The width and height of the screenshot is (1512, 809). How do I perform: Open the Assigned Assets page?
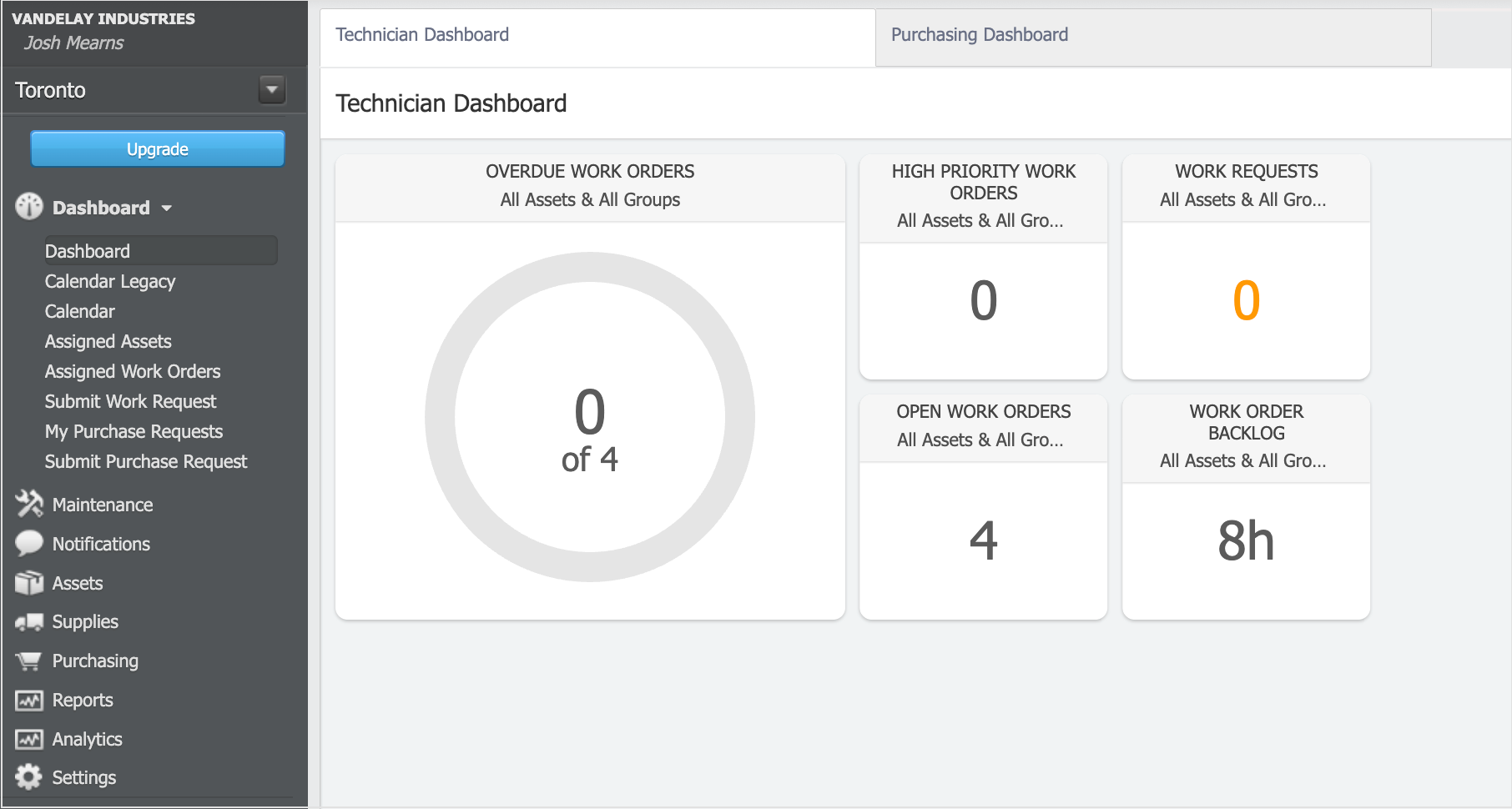(107, 341)
